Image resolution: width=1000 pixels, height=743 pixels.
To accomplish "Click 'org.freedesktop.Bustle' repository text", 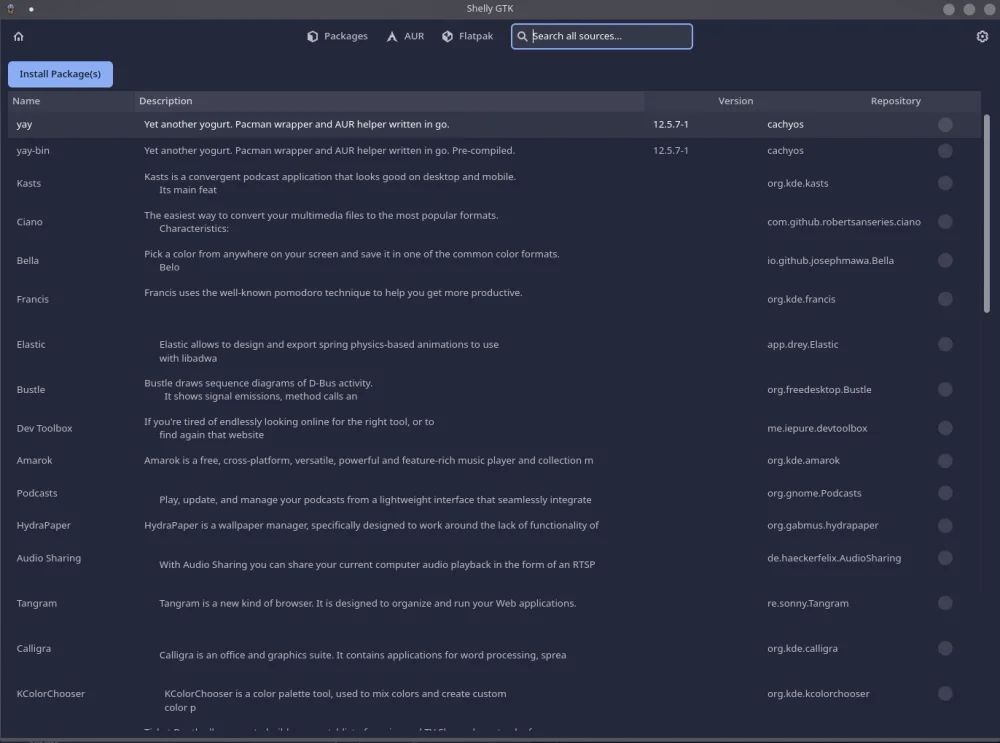I will tap(819, 390).
